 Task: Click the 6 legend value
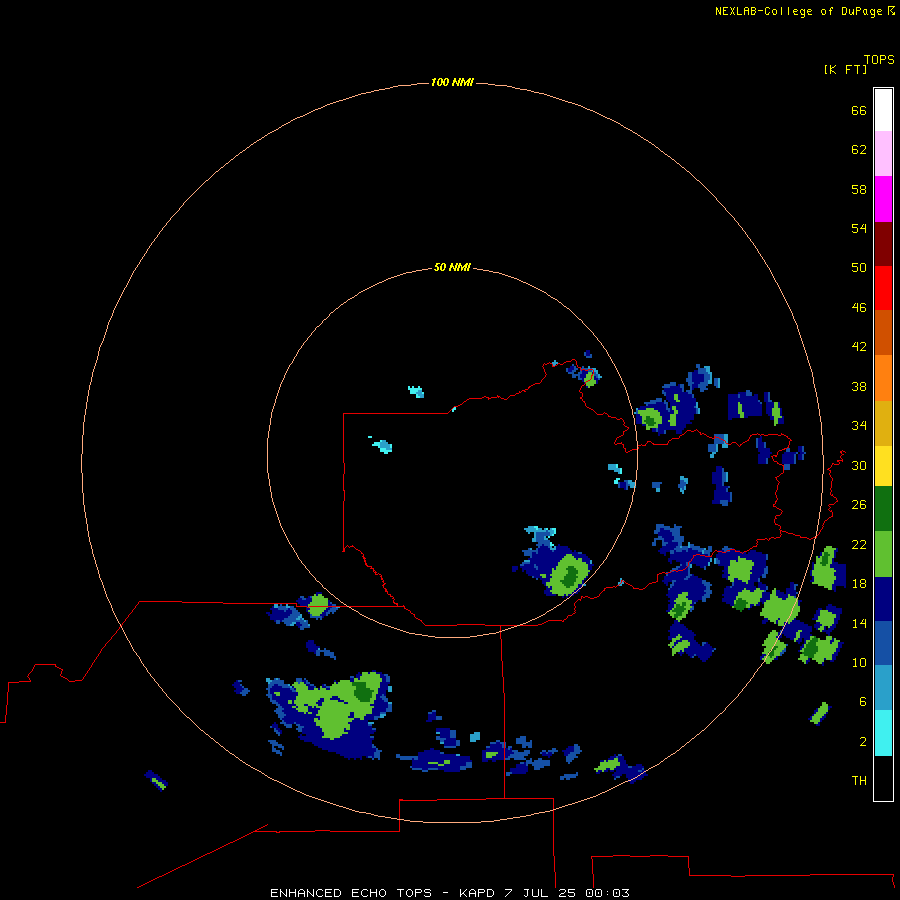coord(862,702)
